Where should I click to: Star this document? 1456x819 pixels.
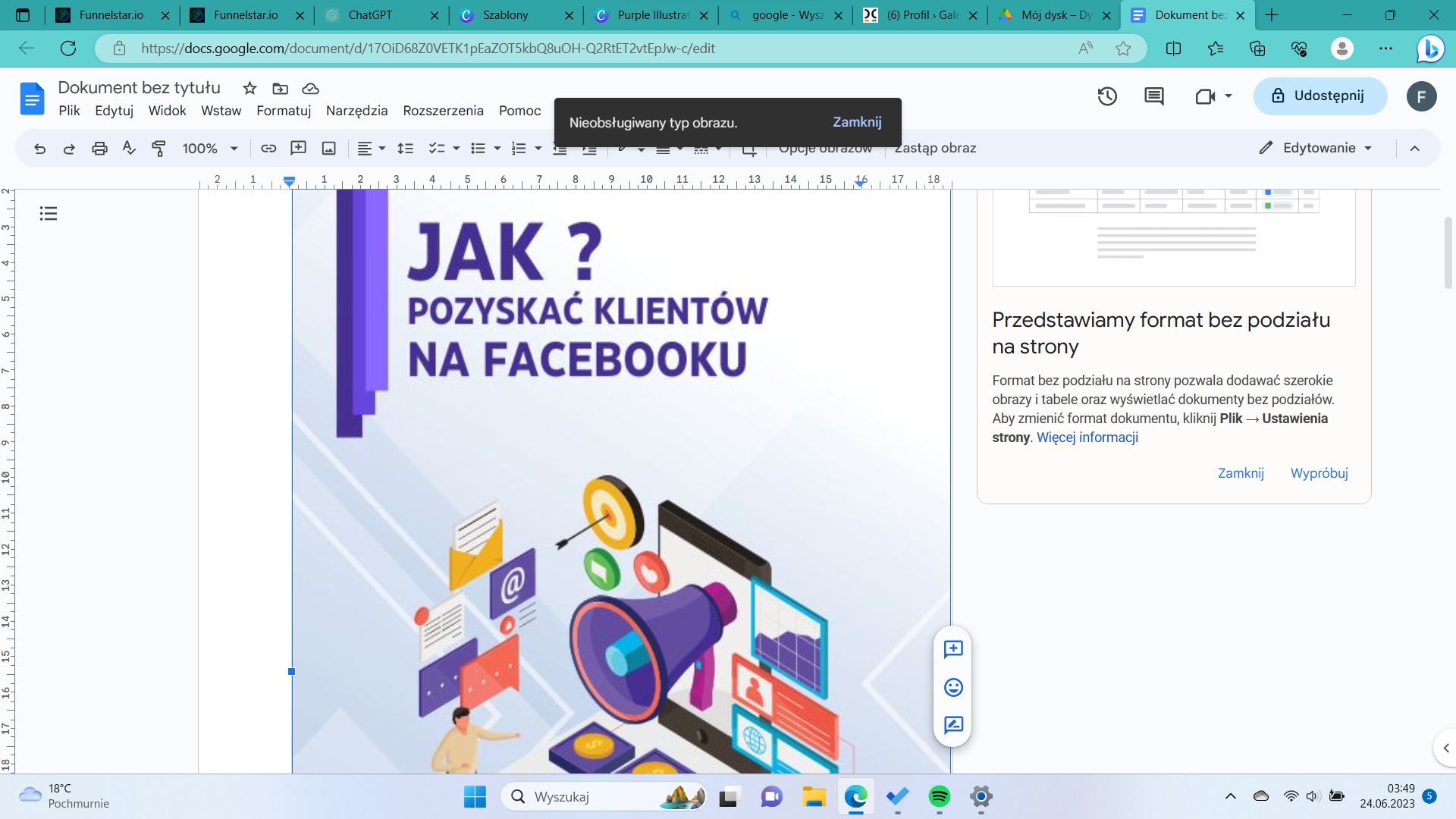pyautogui.click(x=249, y=89)
